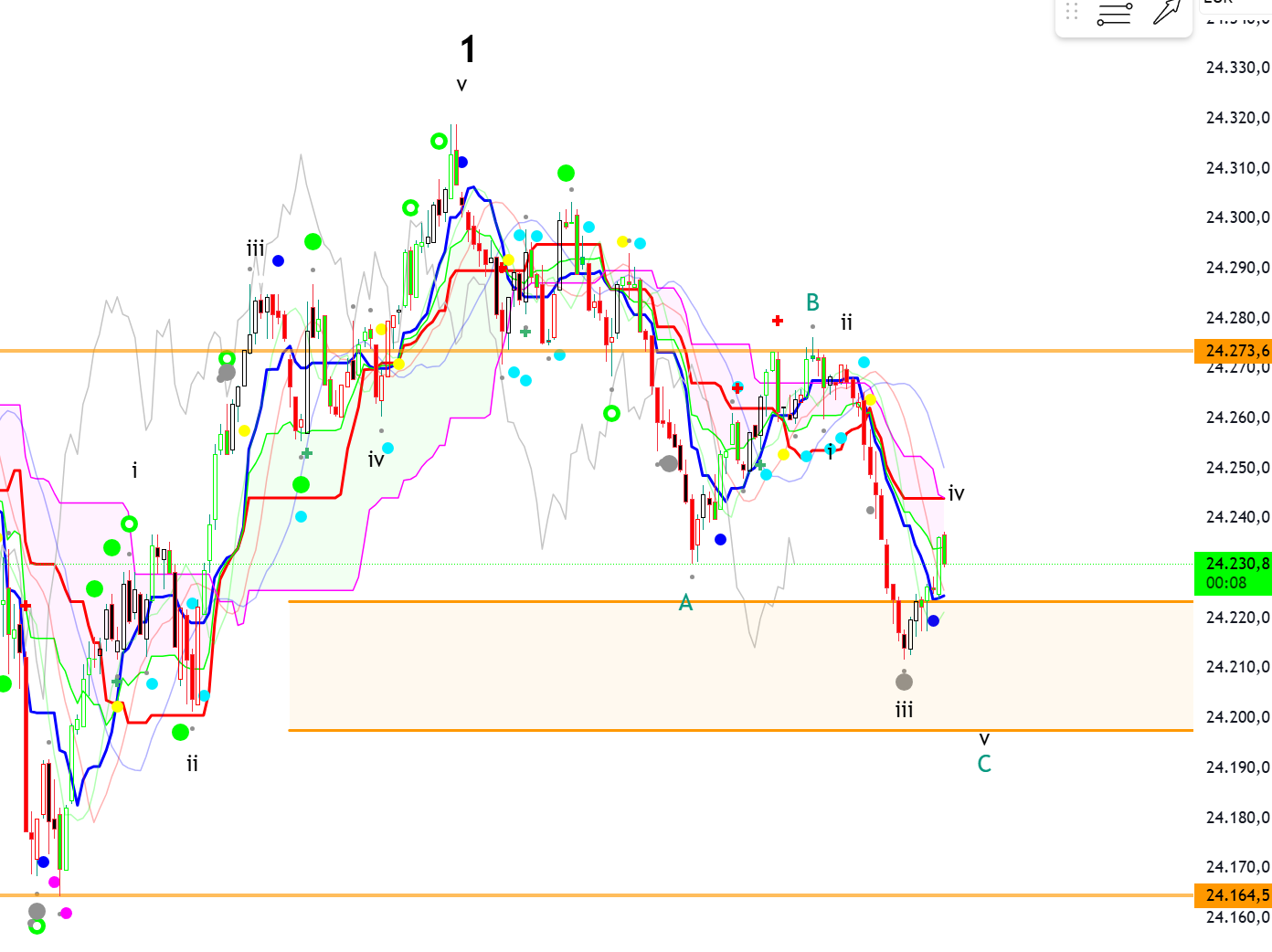
Task: Grab the floating toolbar drag handle
Action: click(1072, 12)
